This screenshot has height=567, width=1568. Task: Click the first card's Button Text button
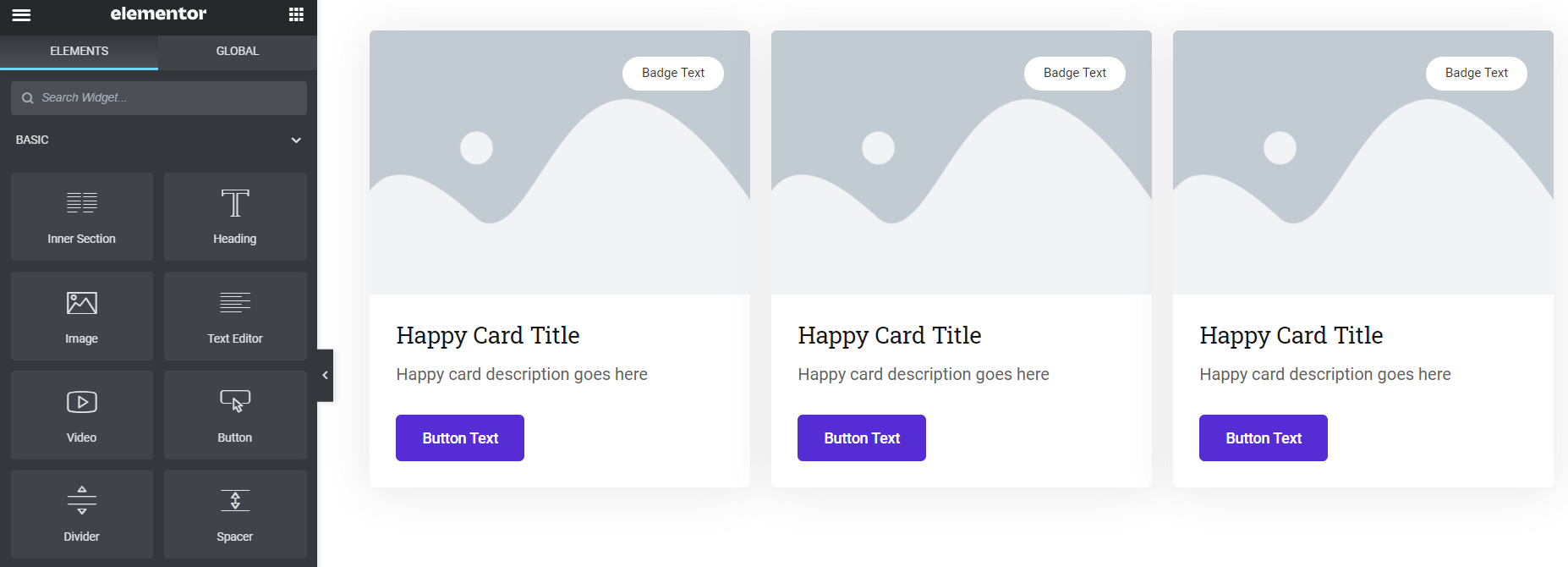[x=459, y=438]
